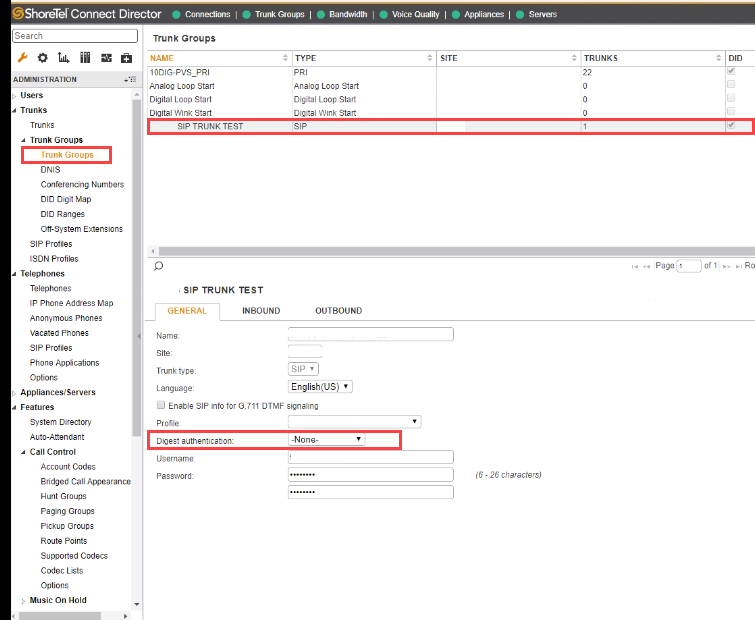Image resolution: width=755 pixels, height=620 pixels.
Task: Open DID Ranges in the sidebar
Action: 63,214
